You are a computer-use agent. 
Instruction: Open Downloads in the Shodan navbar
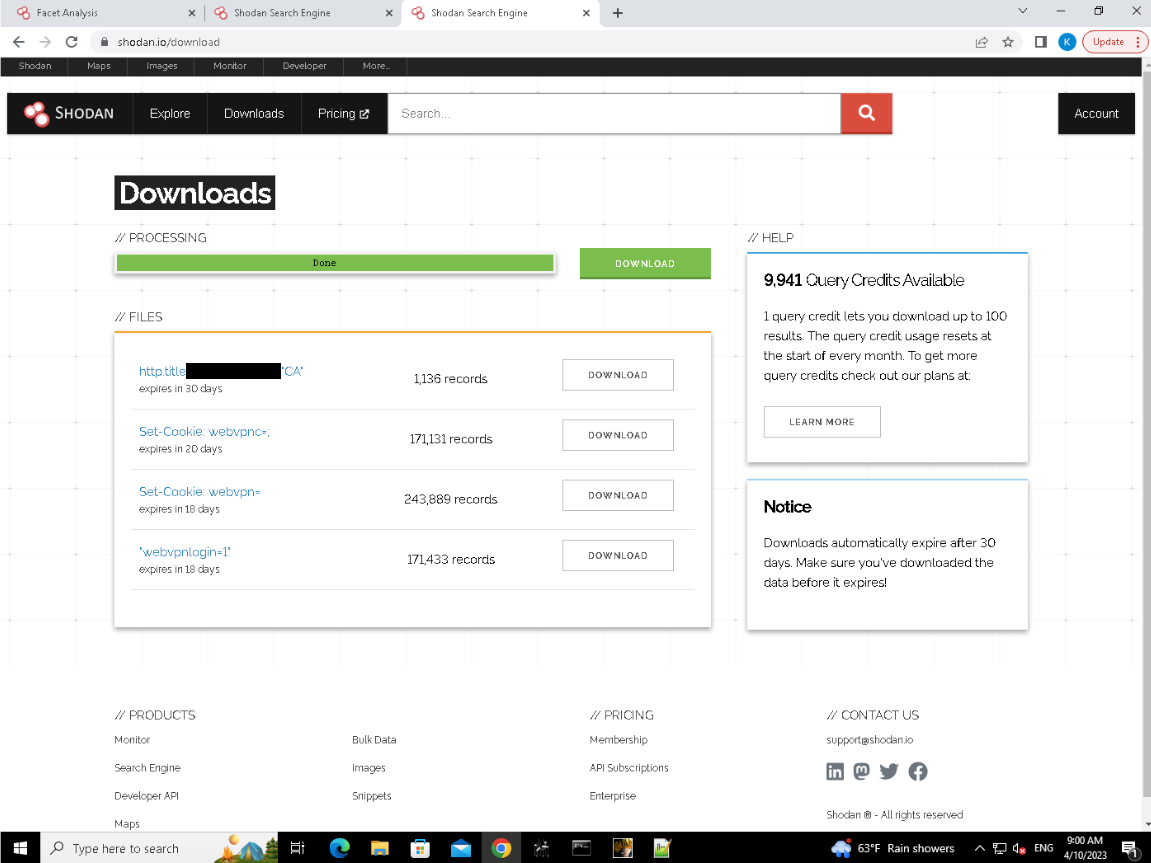pos(254,114)
